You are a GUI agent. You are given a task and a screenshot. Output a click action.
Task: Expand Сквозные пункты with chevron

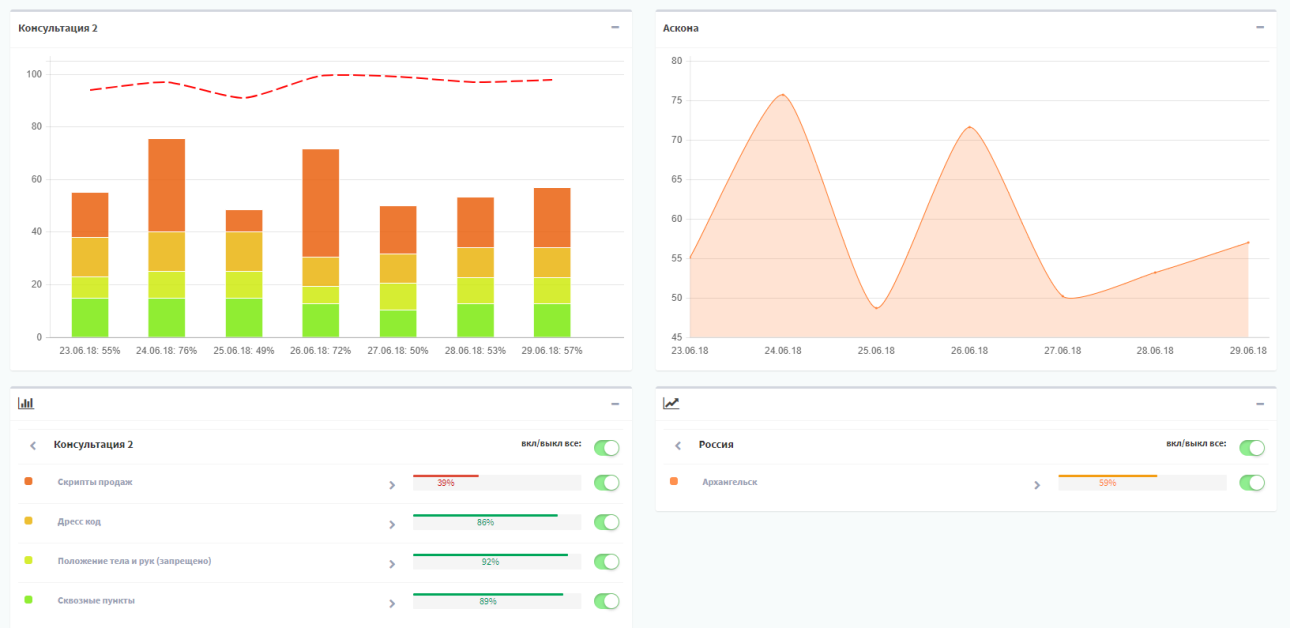click(391, 603)
